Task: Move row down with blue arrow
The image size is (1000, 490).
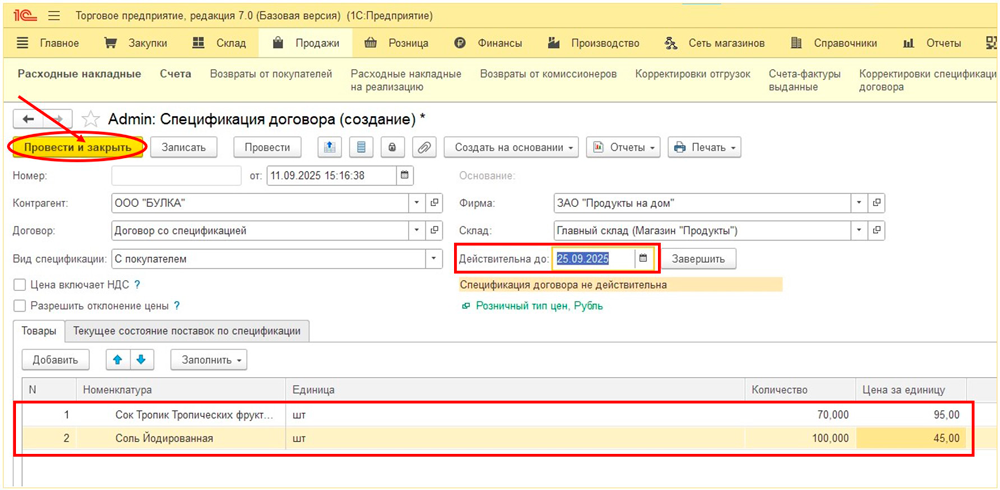Action: (x=141, y=359)
